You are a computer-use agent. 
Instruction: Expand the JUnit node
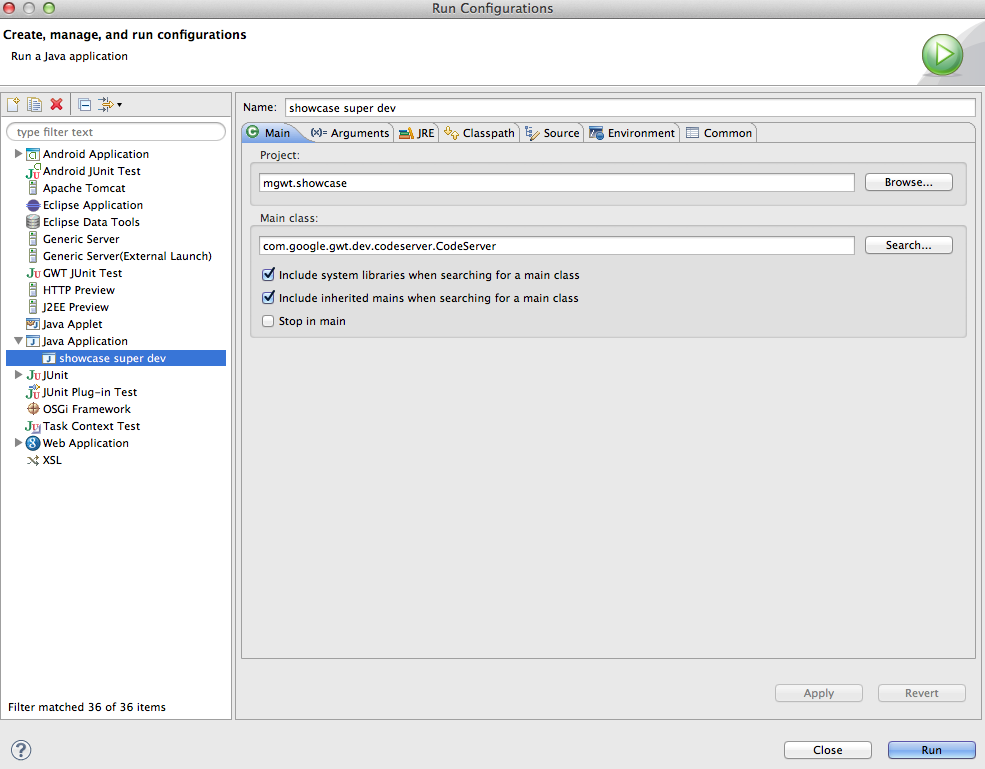click(x=18, y=374)
